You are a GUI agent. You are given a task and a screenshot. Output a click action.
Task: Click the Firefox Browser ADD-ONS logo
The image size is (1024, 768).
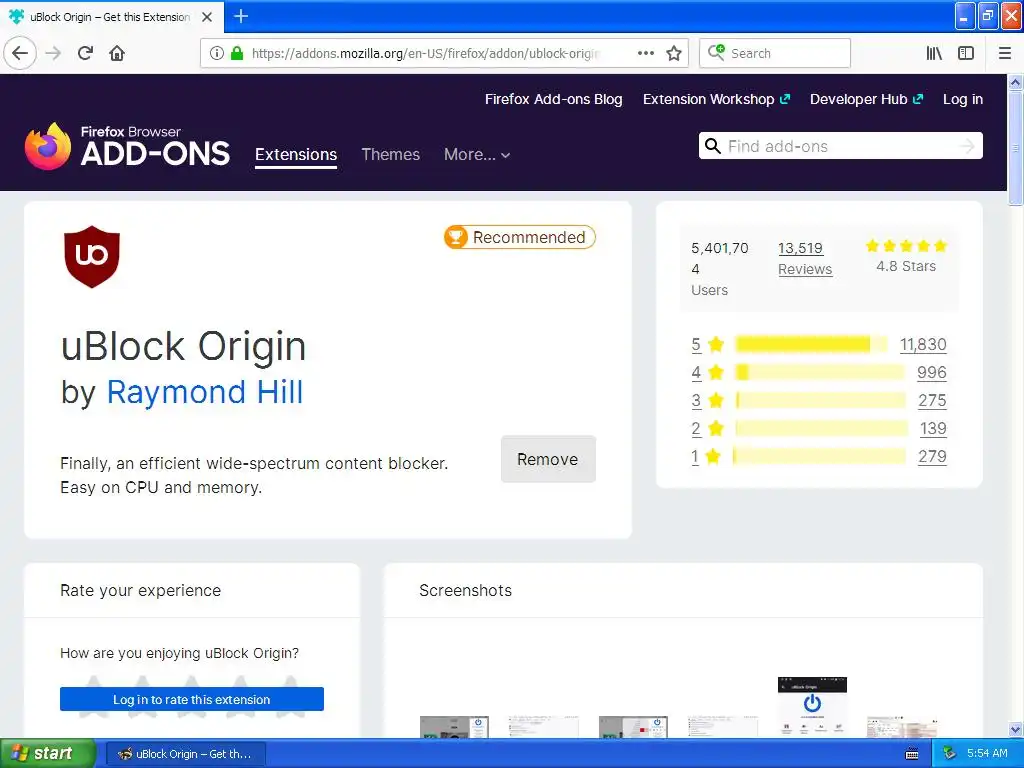point(127,146)
